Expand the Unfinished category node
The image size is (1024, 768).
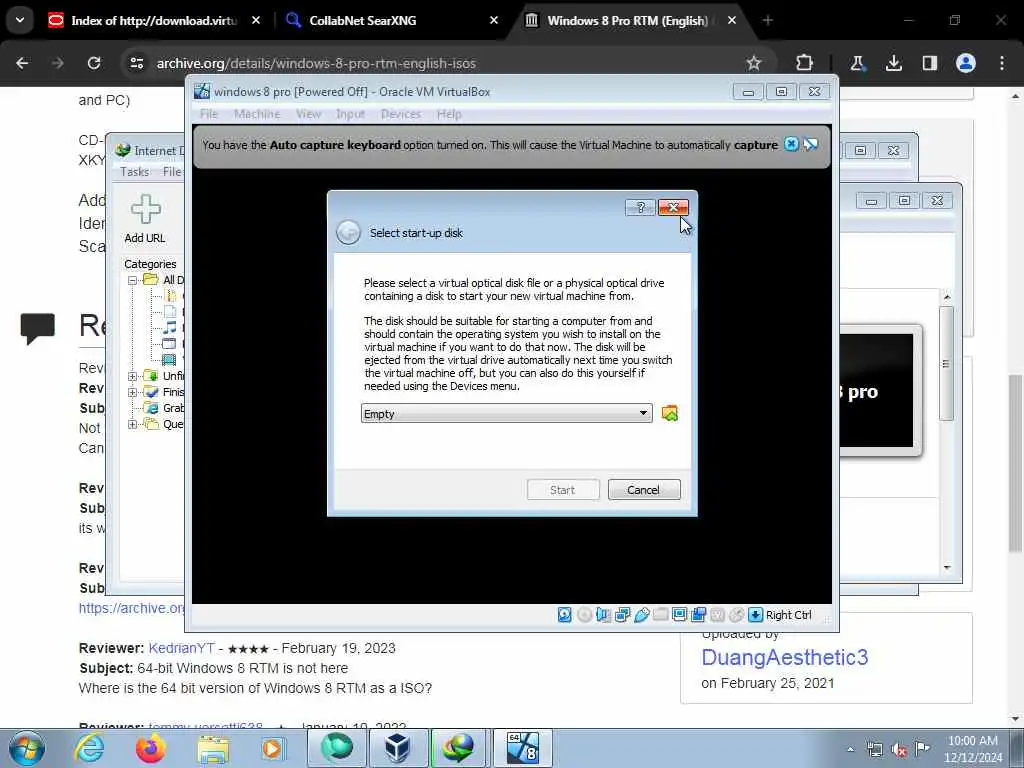tap(133, 376)
